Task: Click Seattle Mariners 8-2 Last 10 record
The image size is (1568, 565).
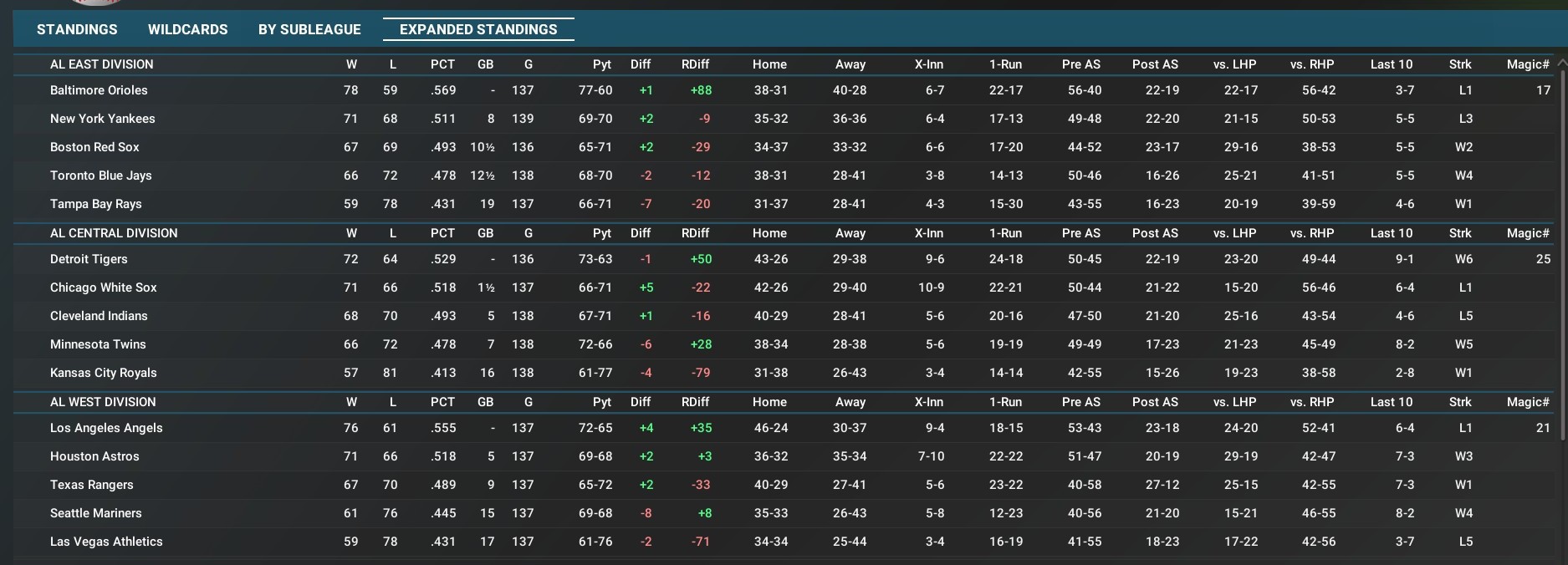Action: coord(1405,513)
